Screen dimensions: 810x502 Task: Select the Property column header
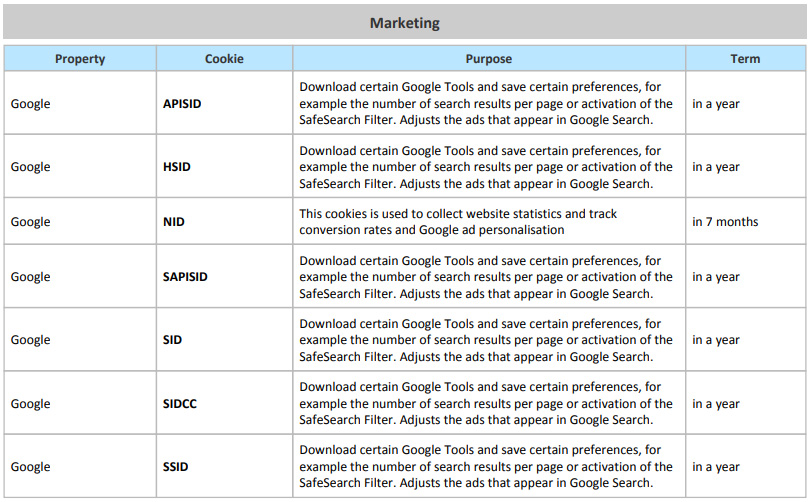(x=80, y=58)
